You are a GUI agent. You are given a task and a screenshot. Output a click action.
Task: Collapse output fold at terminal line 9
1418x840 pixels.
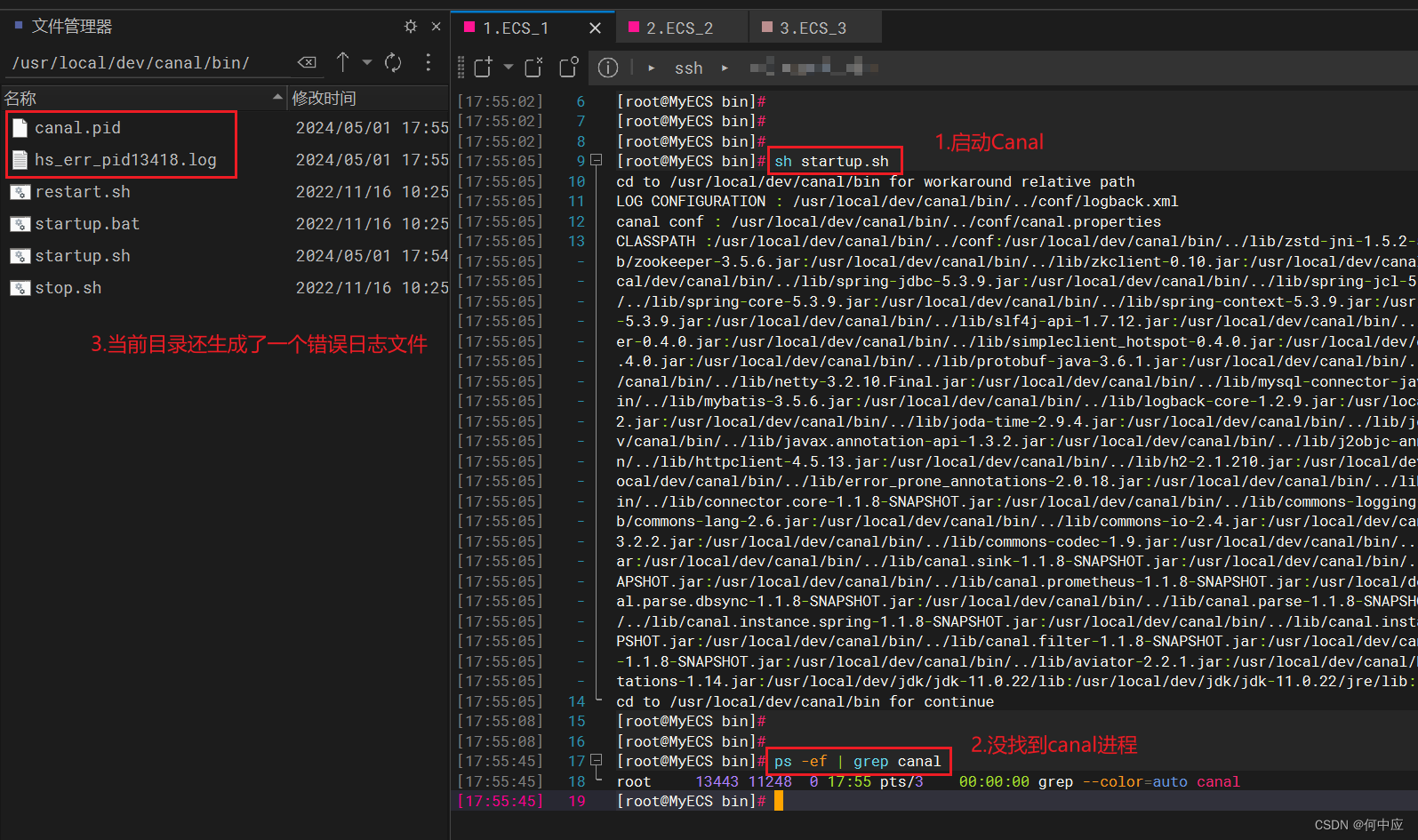pos(597,161)
